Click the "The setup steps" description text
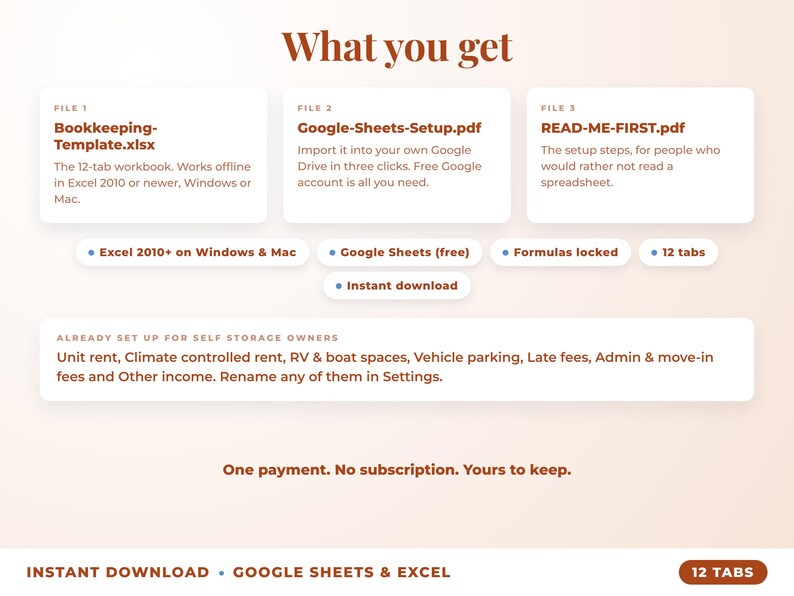Viewport: 794px width, 596px height. coord(630,166)
